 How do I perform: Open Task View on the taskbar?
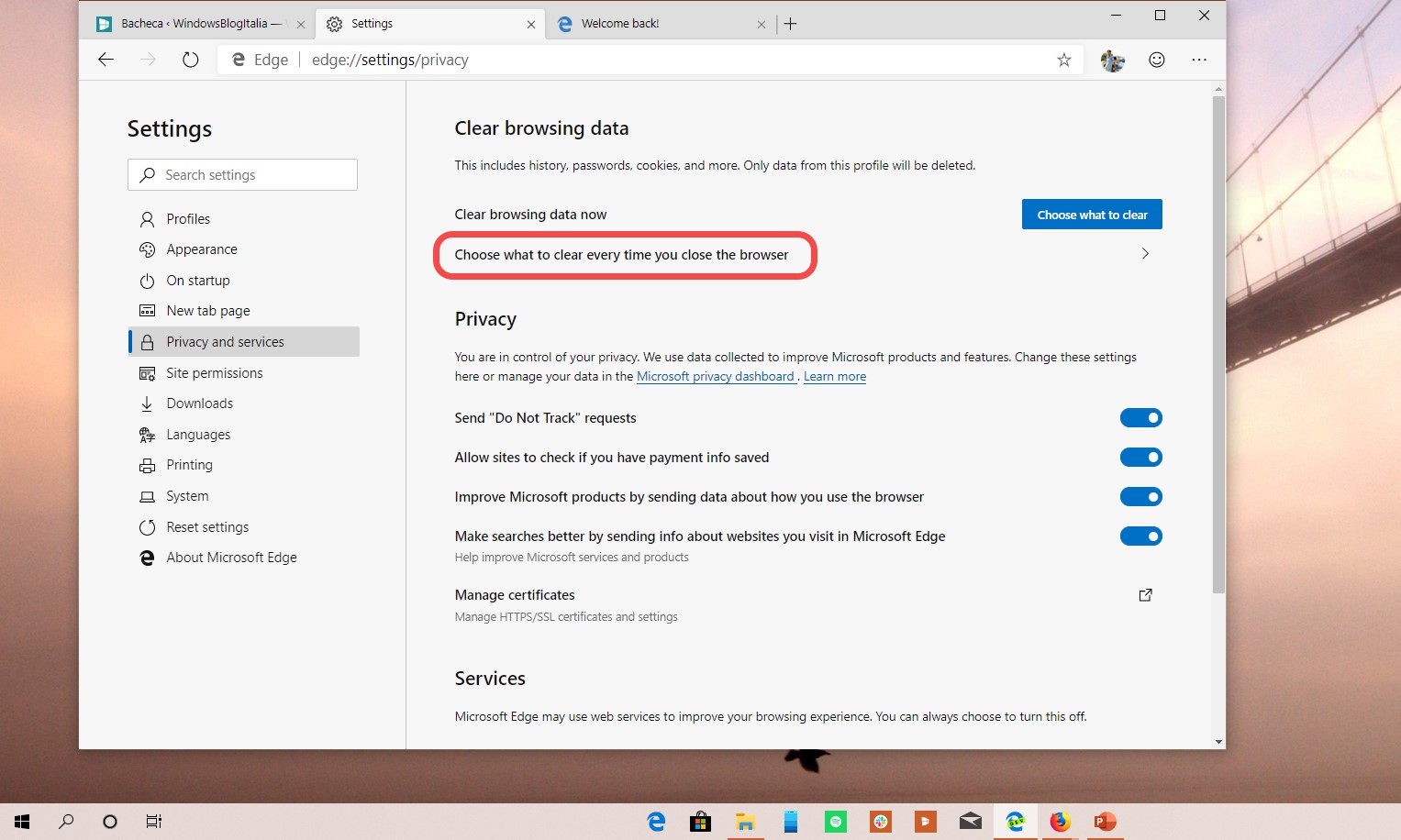(x=154, y=822)
